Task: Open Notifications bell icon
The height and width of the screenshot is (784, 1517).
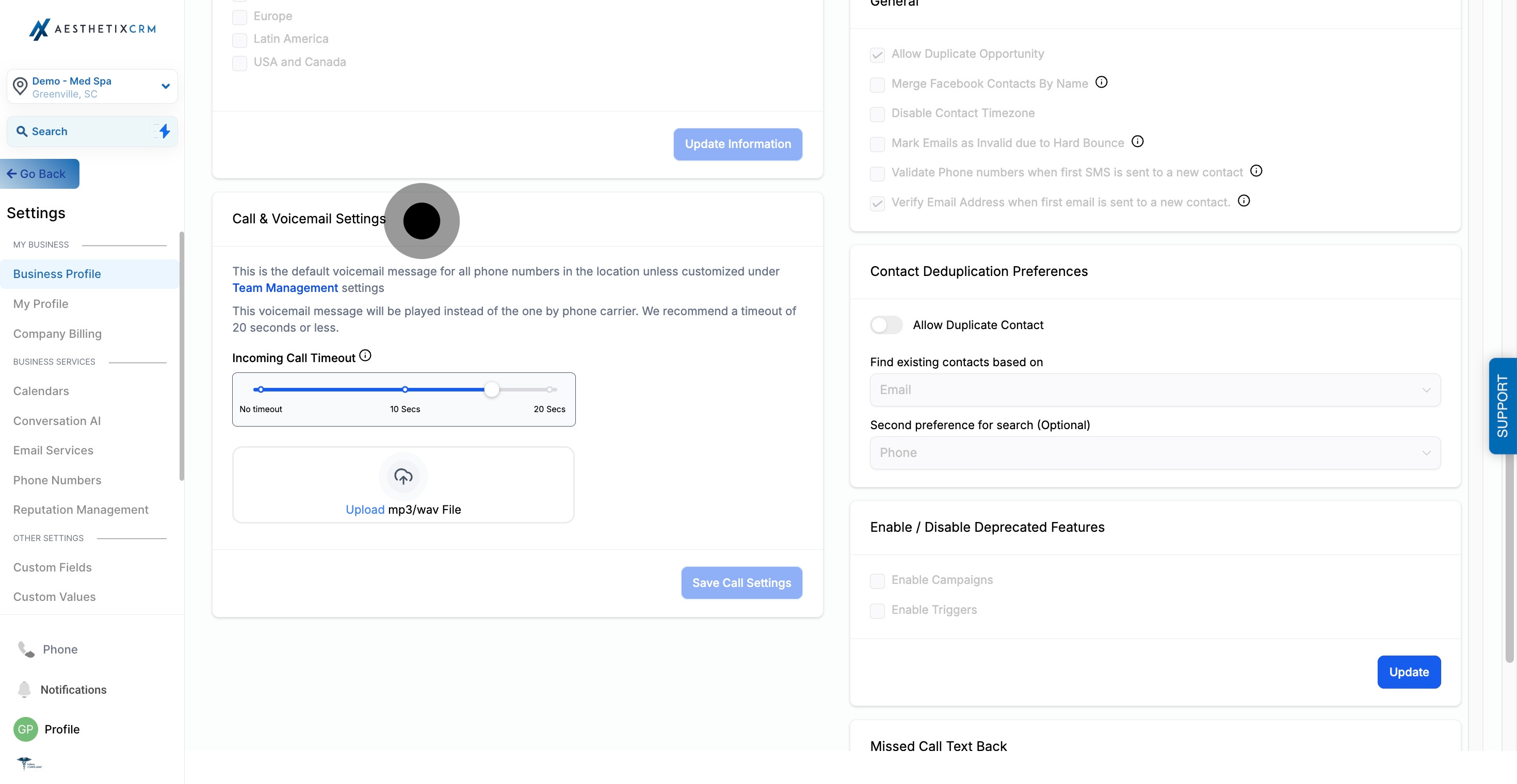Action: [24, 689]
